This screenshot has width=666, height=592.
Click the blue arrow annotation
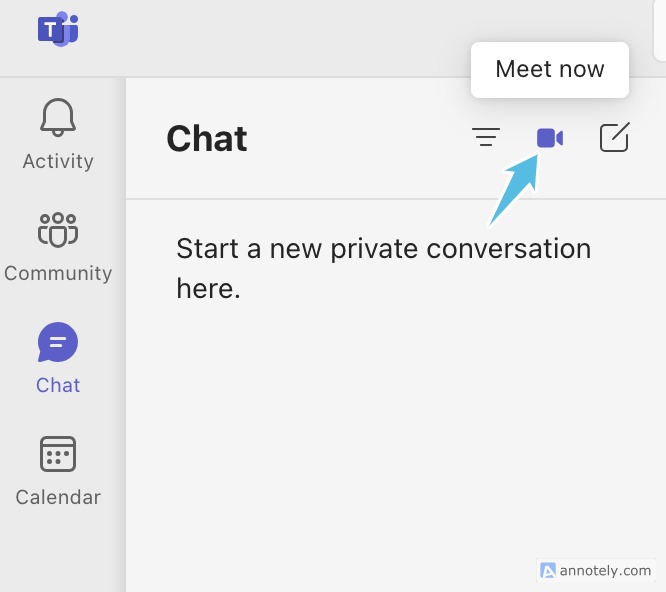click(x=515, y=189)
